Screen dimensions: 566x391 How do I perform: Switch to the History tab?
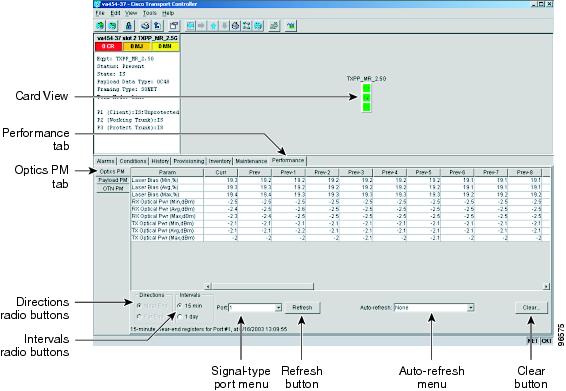(x=160, y=161)
